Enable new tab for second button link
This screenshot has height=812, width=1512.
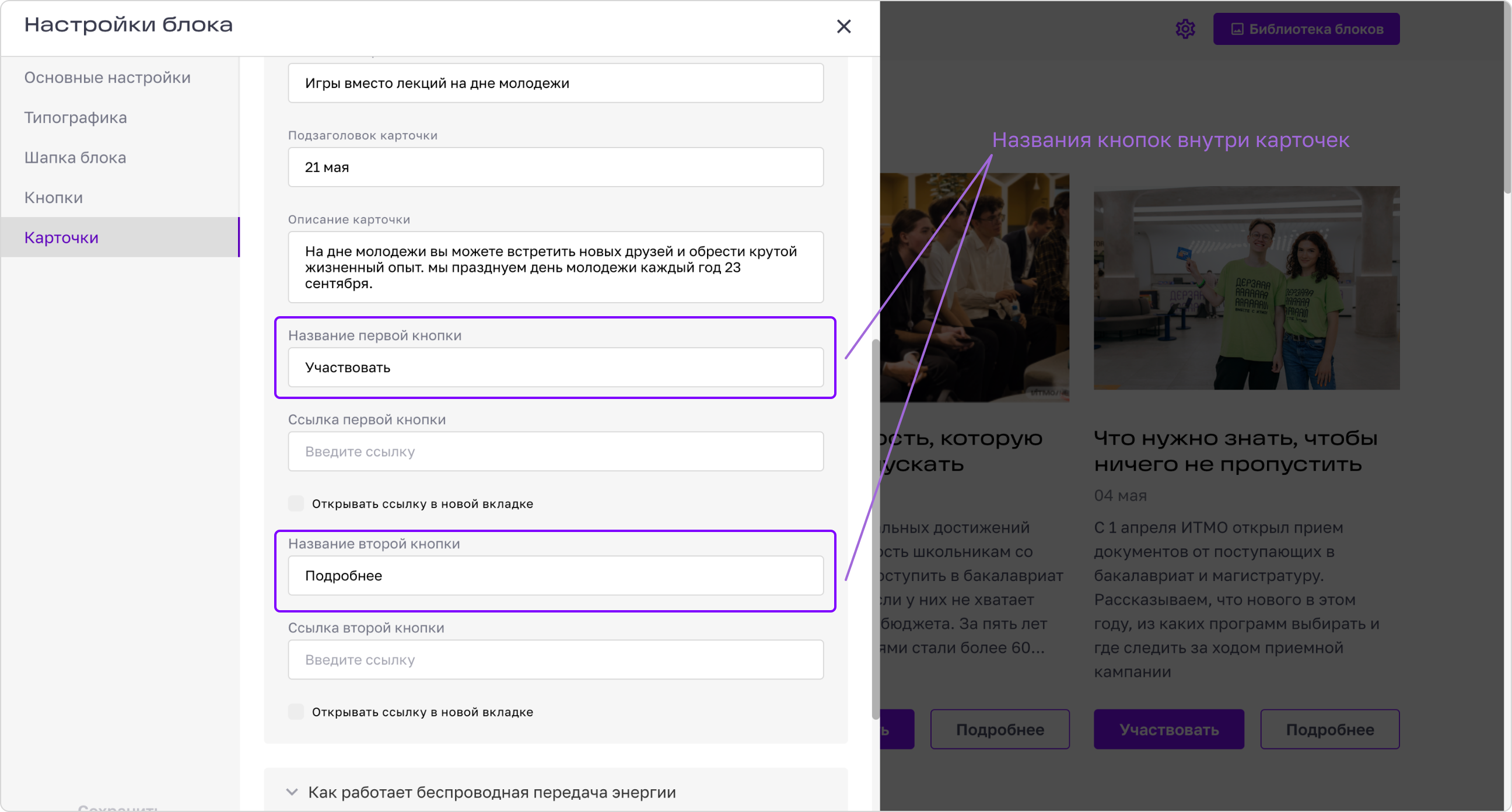coord(296,712)
